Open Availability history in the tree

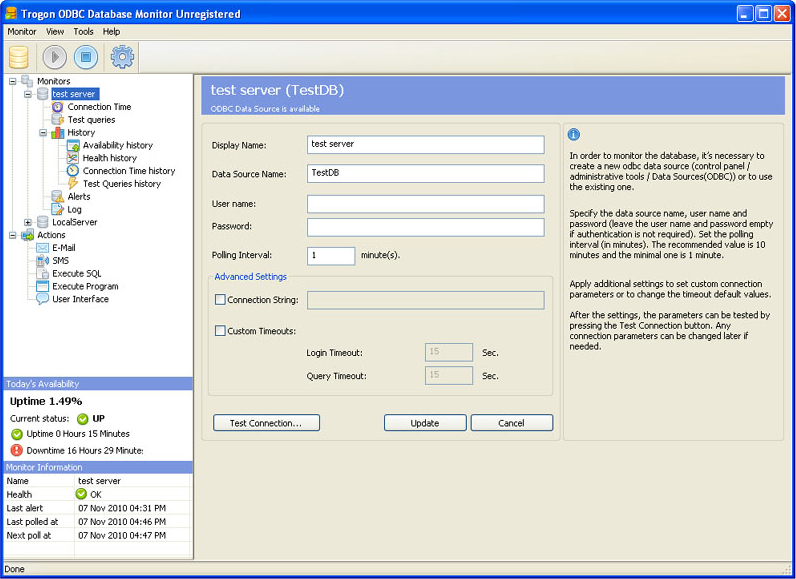point(117,145)
